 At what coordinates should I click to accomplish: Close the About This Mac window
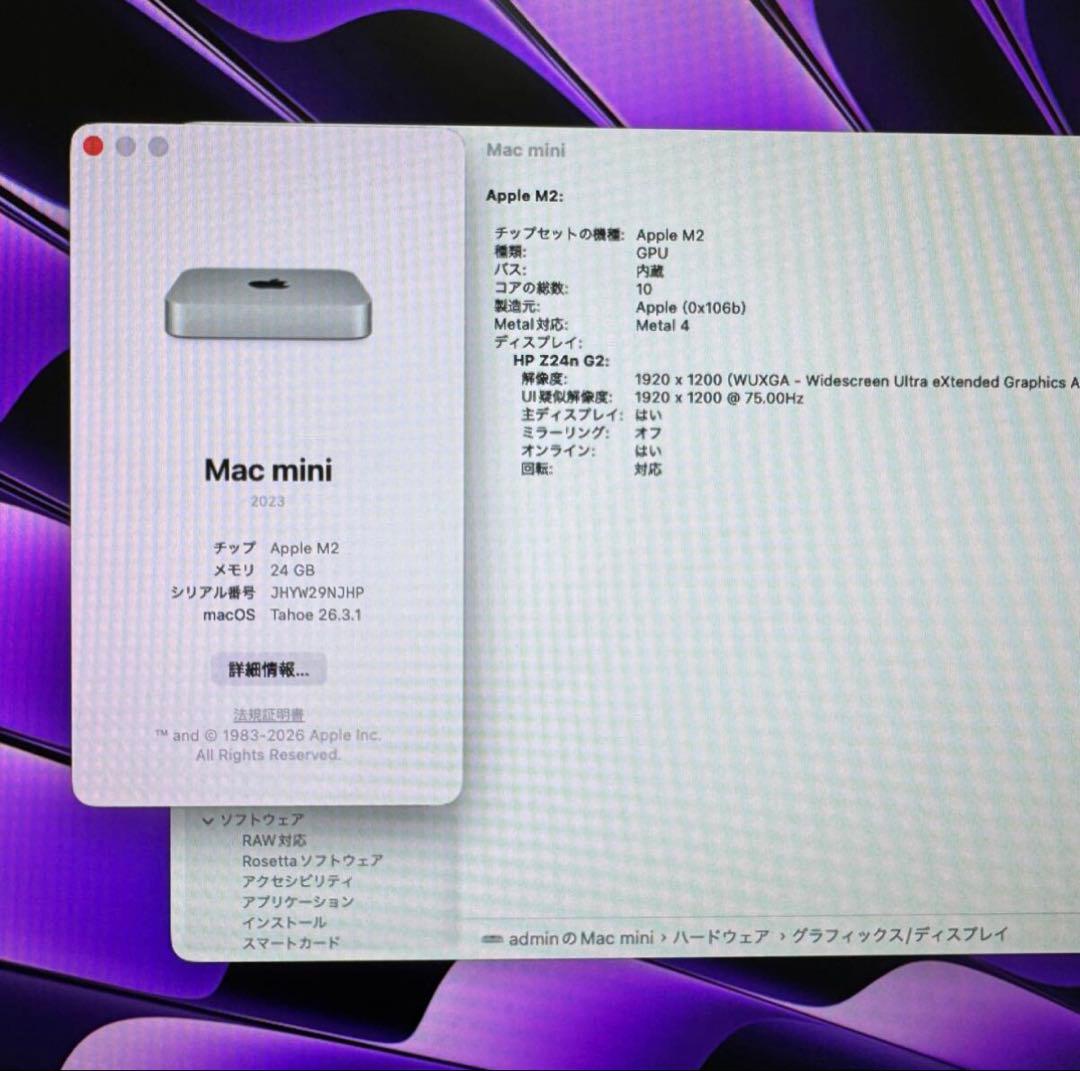(x=93, y=146)
